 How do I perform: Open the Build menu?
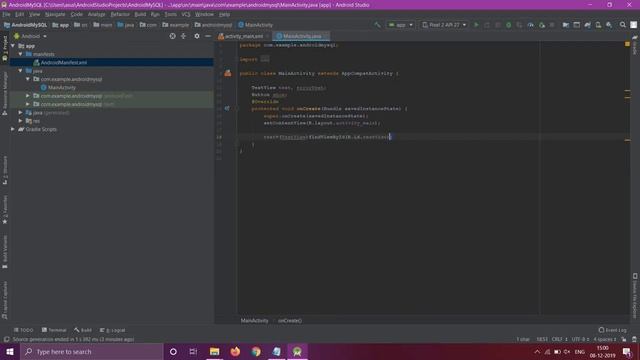pos(140,14)
